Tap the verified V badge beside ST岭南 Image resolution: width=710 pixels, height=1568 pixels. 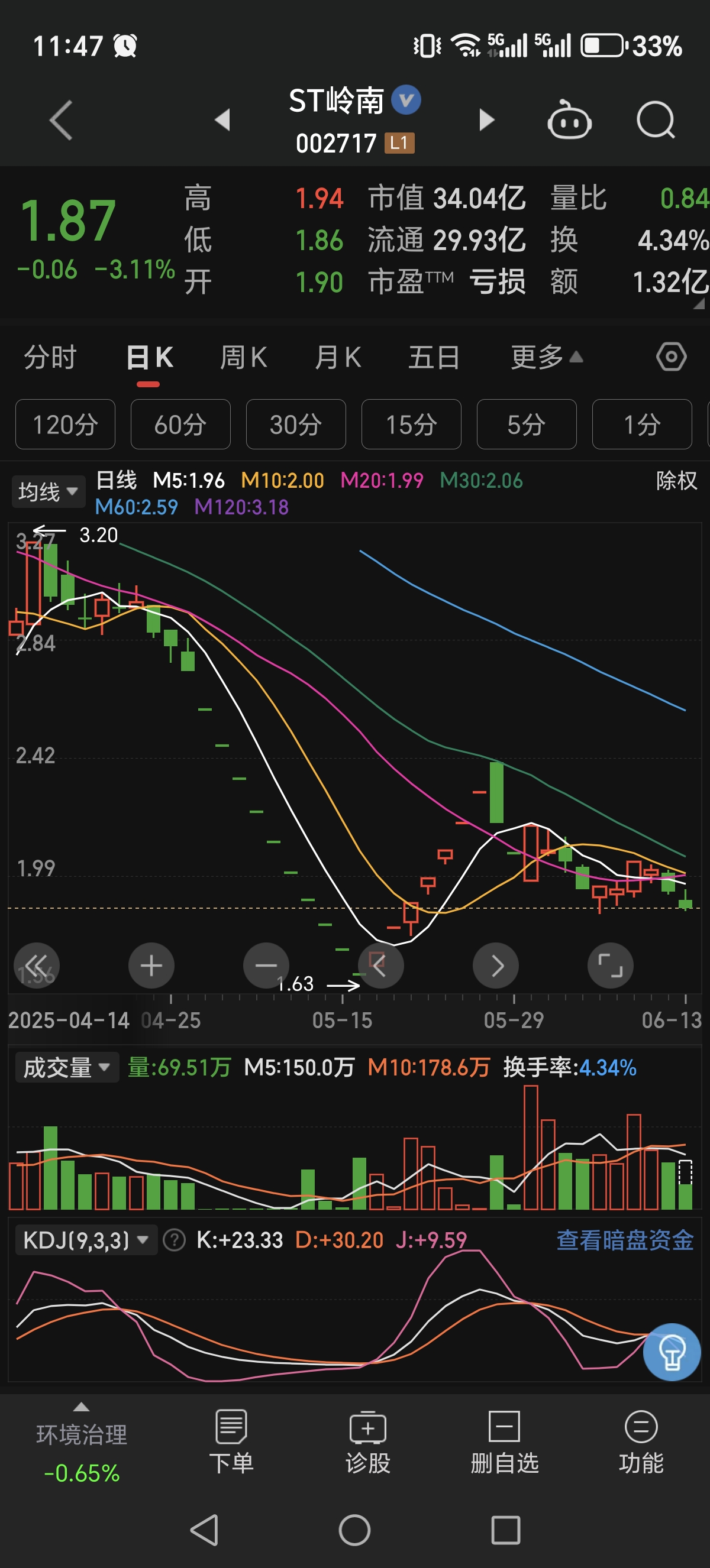(405, 100)
